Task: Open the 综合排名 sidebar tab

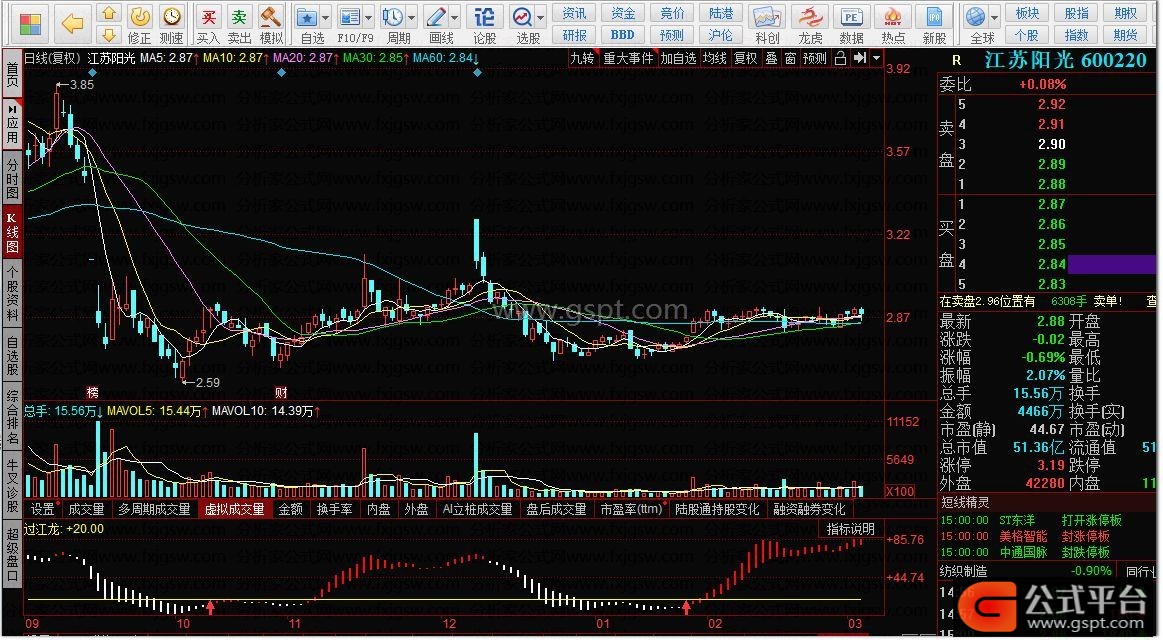Action: [13, 418]
